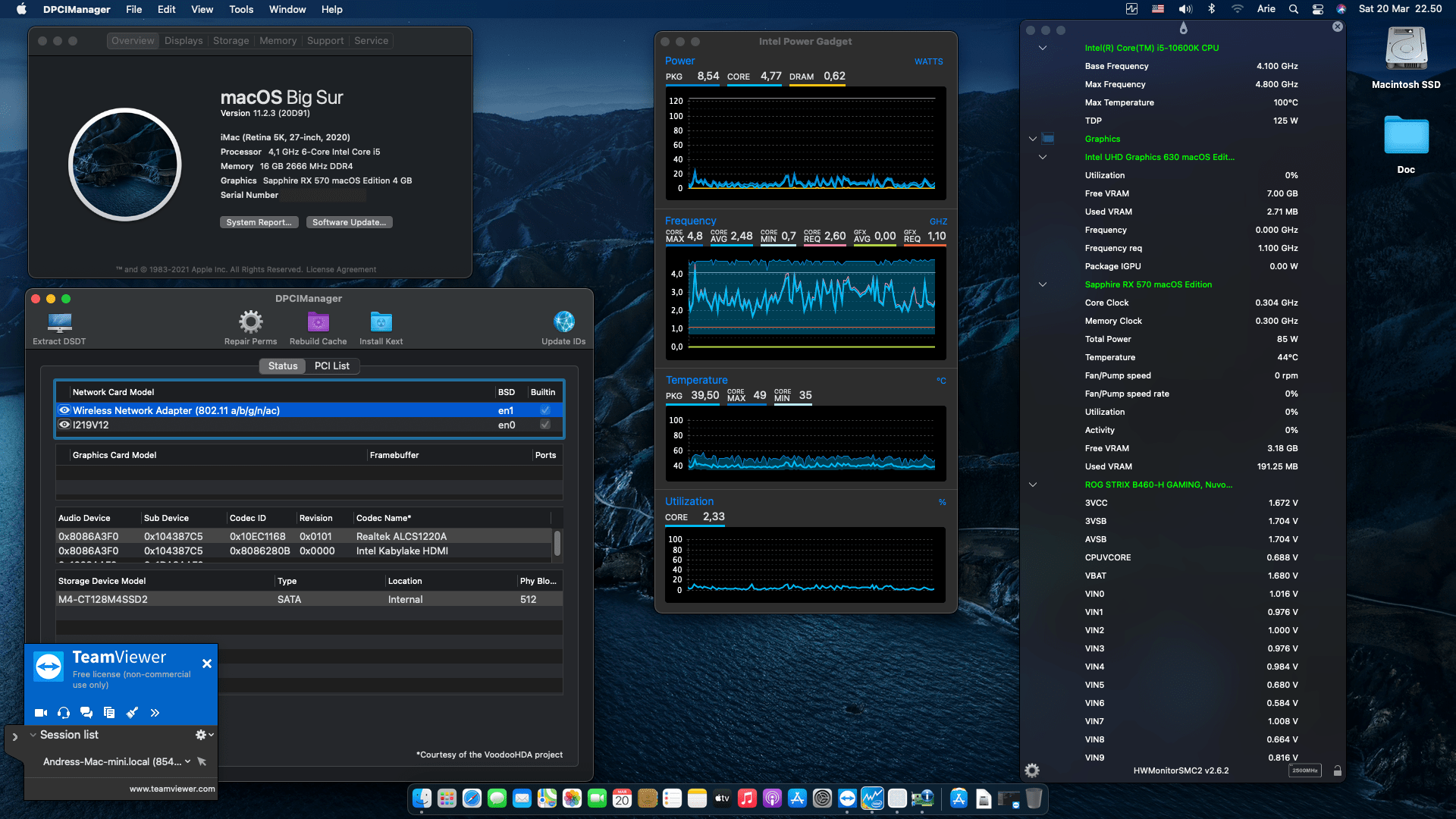The image size is (1456, 819).
Task: Collapse Sapphire RX 570 macOS Edition group
Action: (x=1043, y=284)
